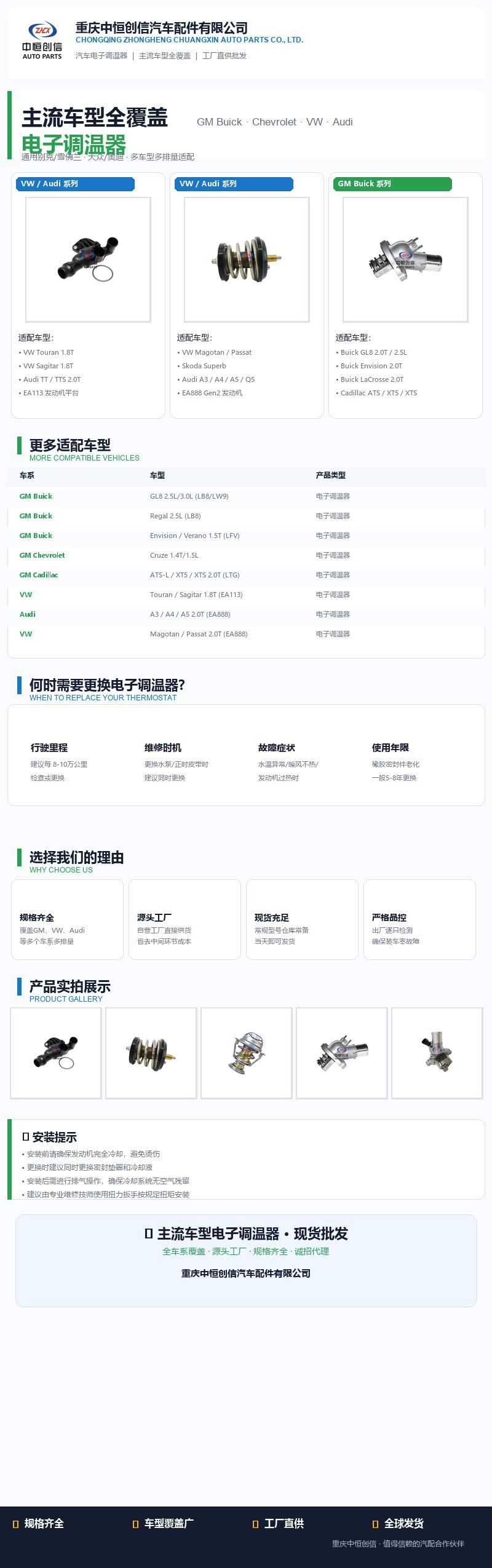This screenshot has width=492, height=1568.
Task: Click 'GM Buick · Chevrolet · VW · Audi' brand line
Action: (x=275, y=122)
